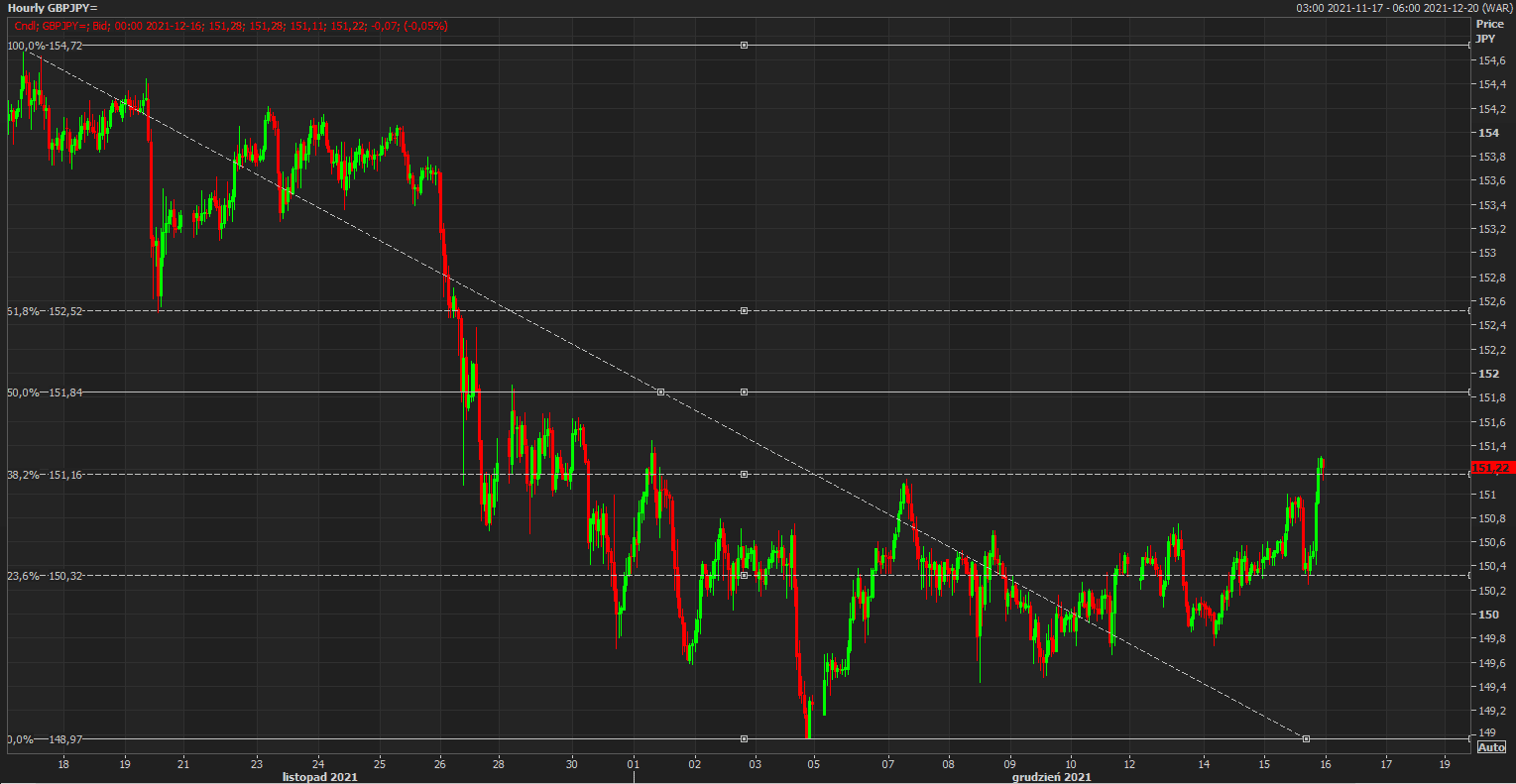The image size is (1516, 784).
Task: Click the 0,0% 148,97 level label
Action: [x=46, y=739]
